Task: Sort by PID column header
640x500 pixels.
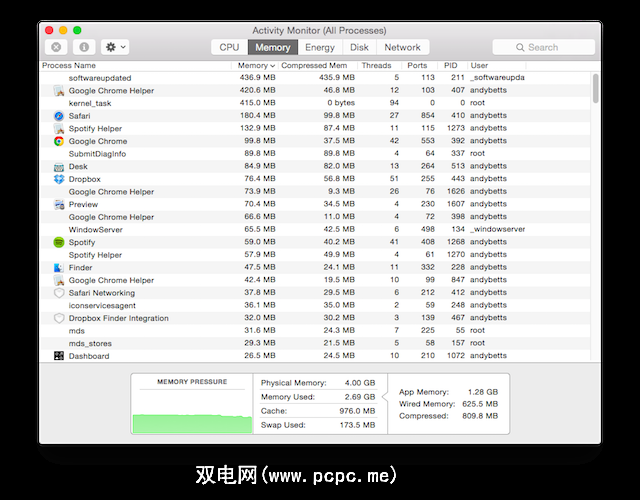Action: tap(451, 65)
